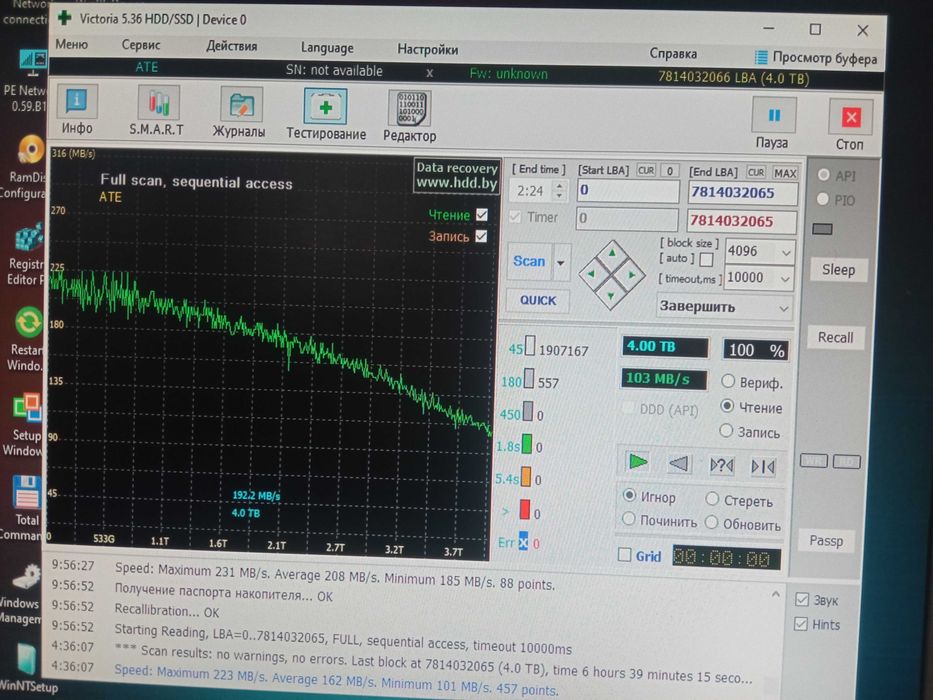Viewport: 933px width, 700px height.
Task: Open the Справка menu
Action: pos(673,54)
